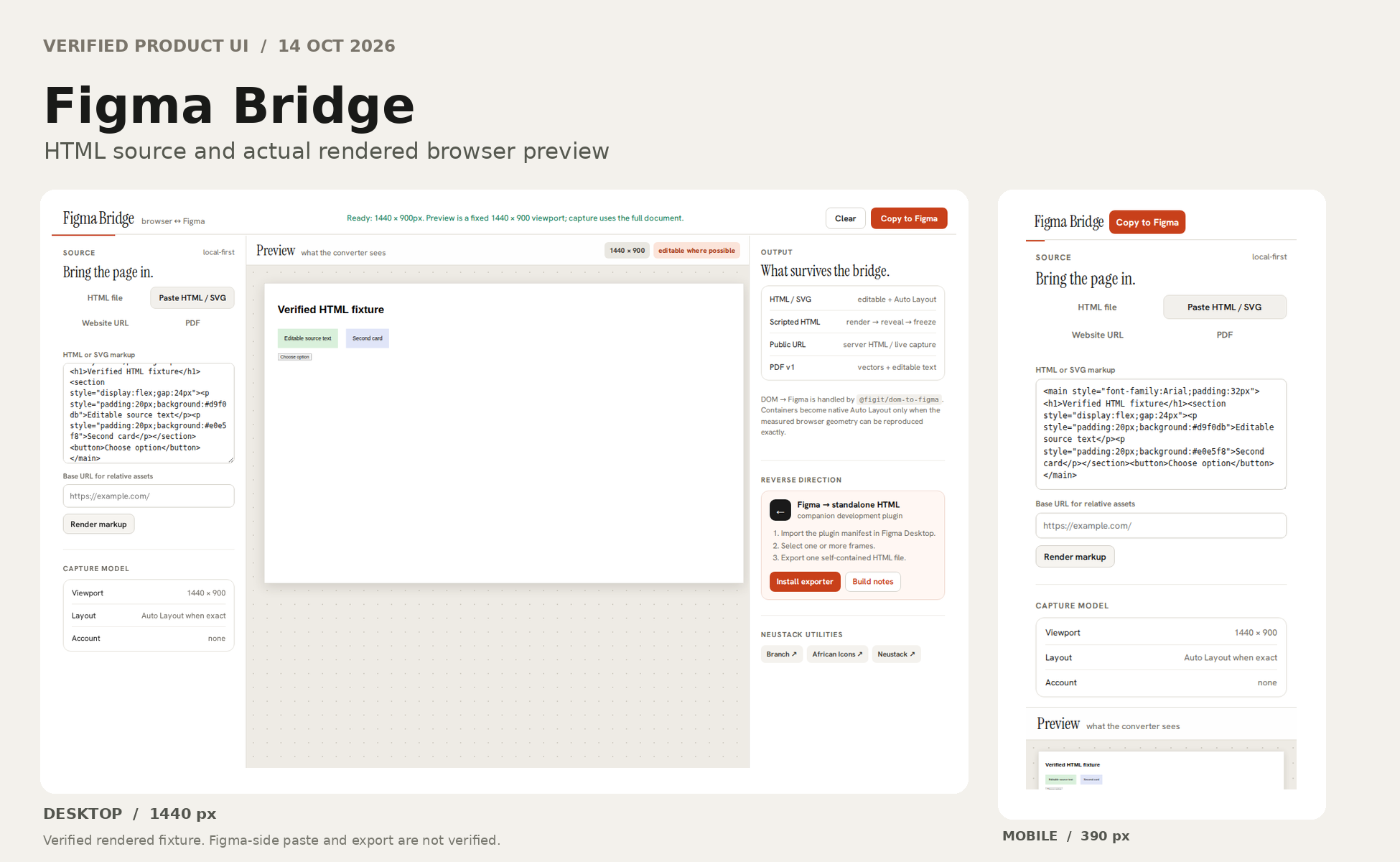Focus the Base URL field in desktop view

pos(149,496)
